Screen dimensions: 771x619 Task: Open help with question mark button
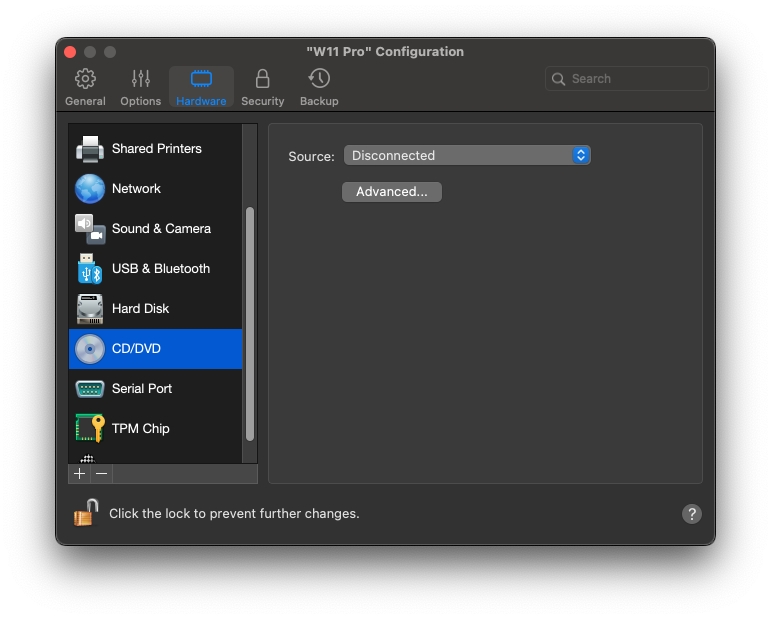[691, 514]
